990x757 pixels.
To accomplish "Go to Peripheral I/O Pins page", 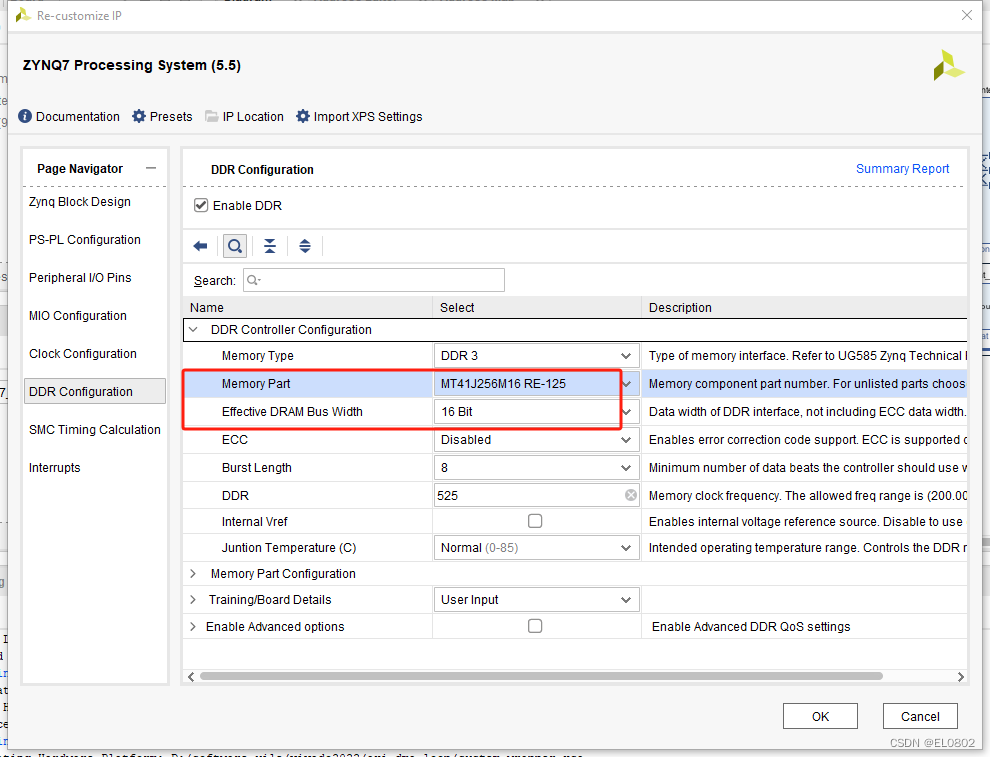I will pyautogui.click(x=80, y=277).
